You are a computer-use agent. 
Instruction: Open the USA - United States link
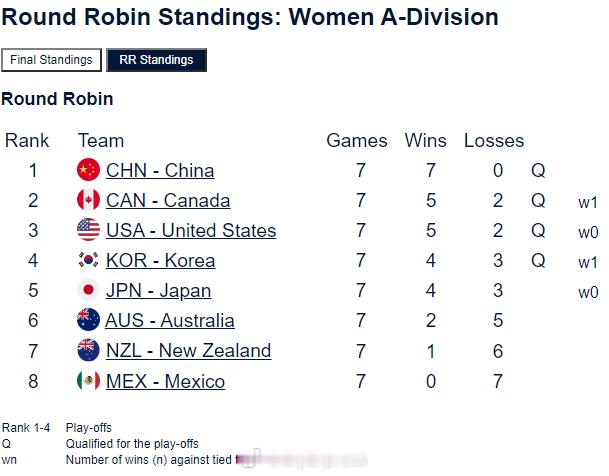pyautogui.click(x=191, y=231)
